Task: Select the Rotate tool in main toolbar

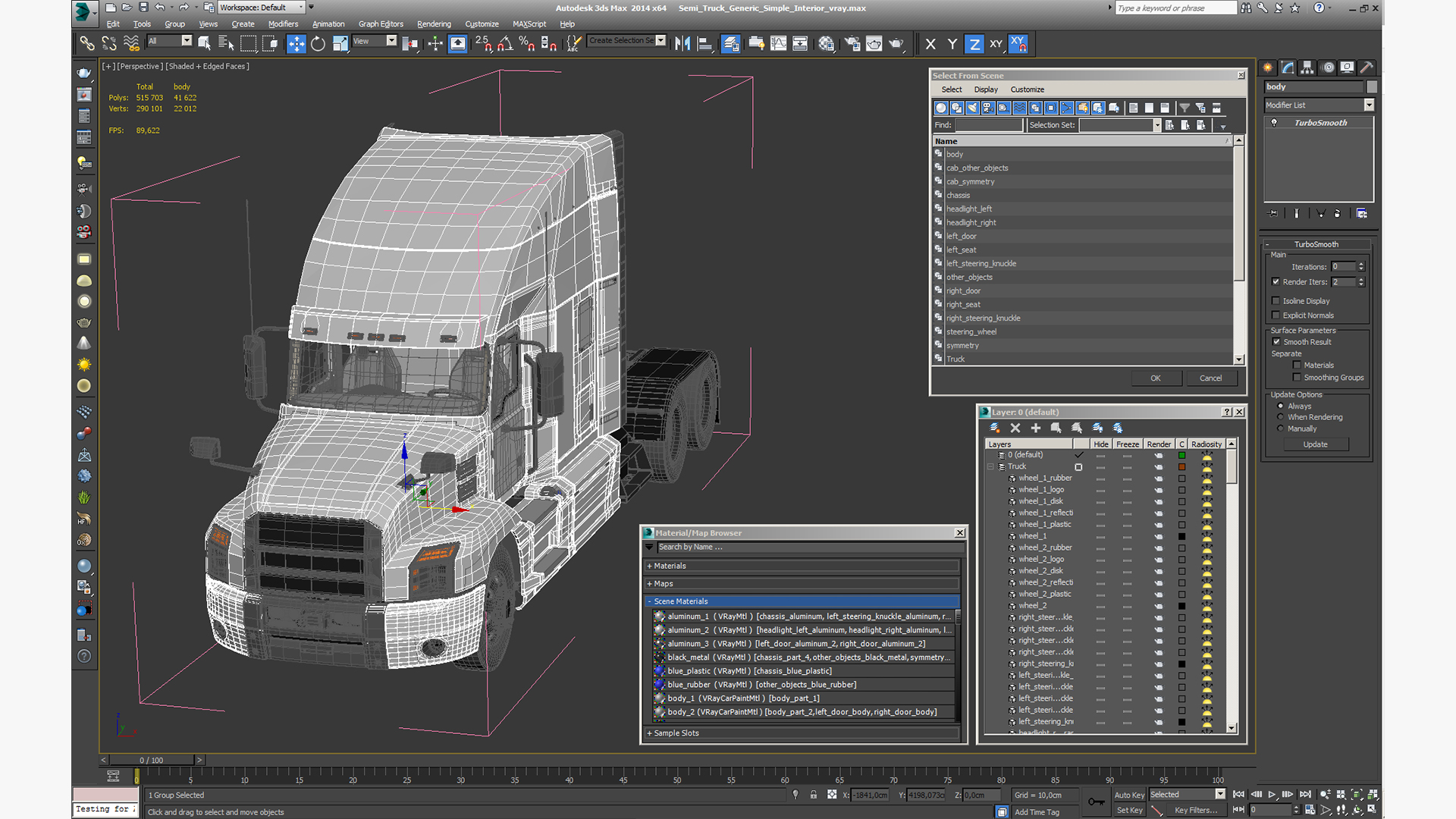Action: point(318,44)
